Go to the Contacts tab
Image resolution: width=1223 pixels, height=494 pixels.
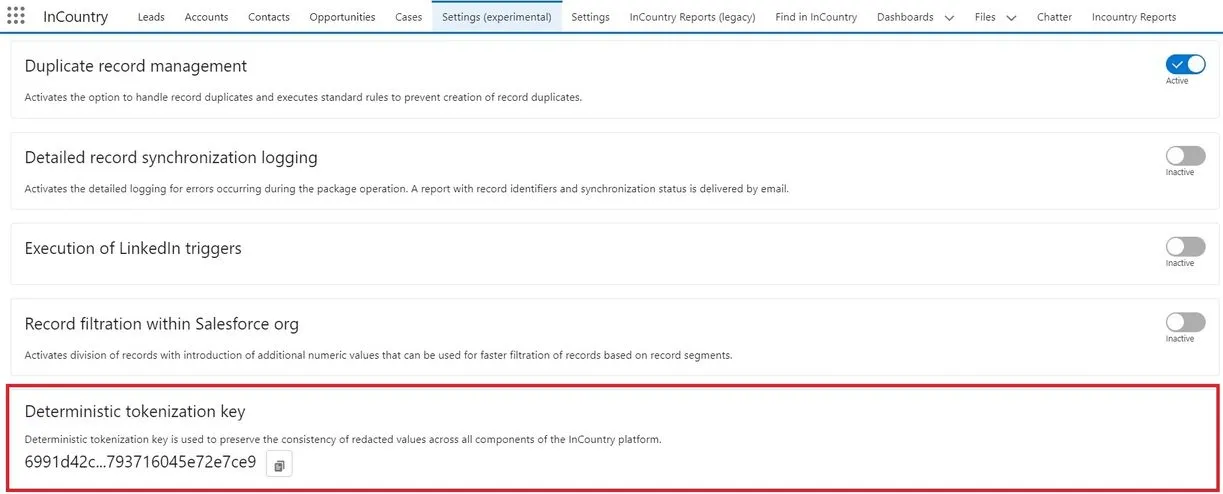(268, 17)
